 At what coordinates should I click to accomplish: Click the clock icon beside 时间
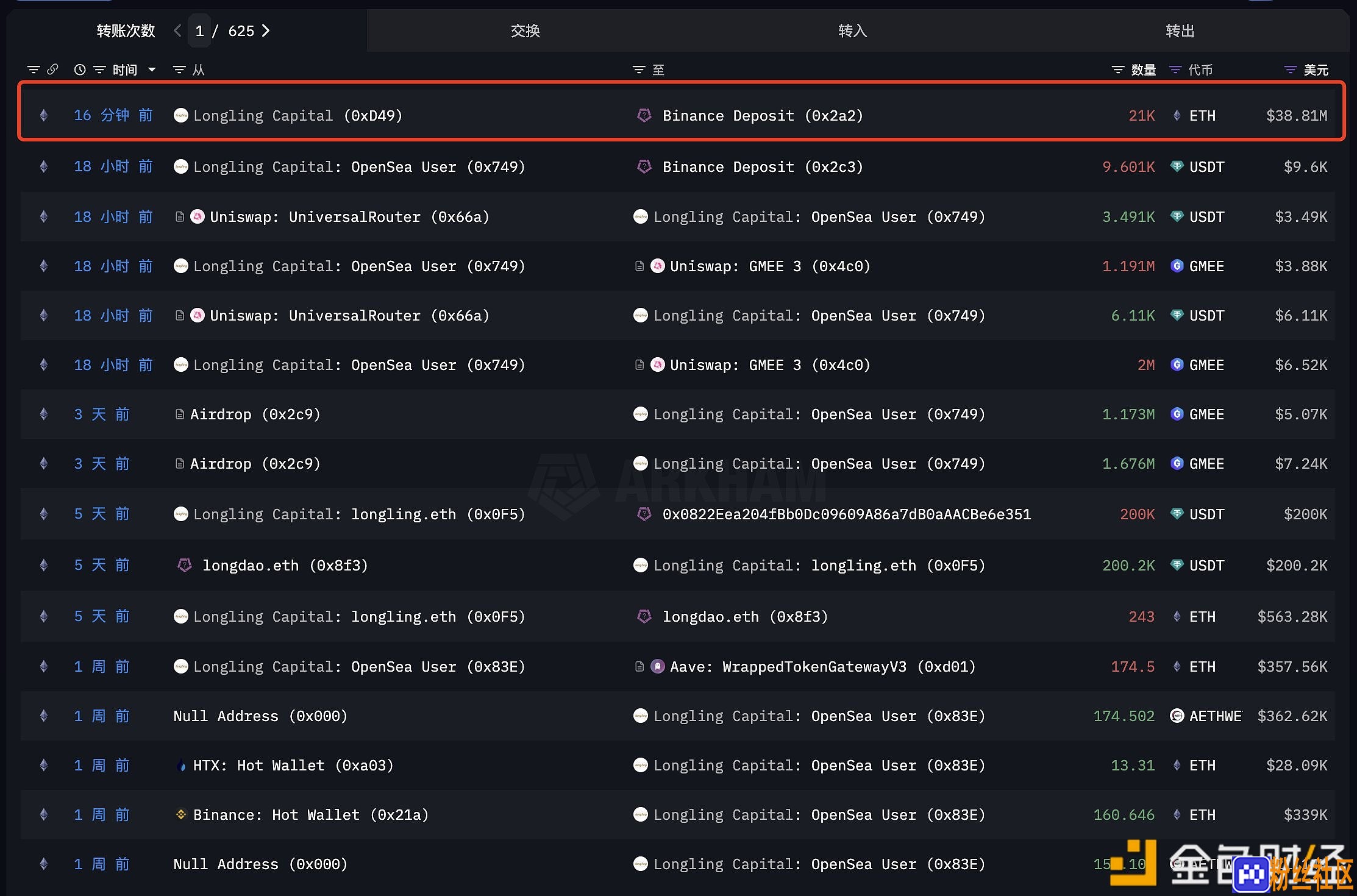[80, 69]
